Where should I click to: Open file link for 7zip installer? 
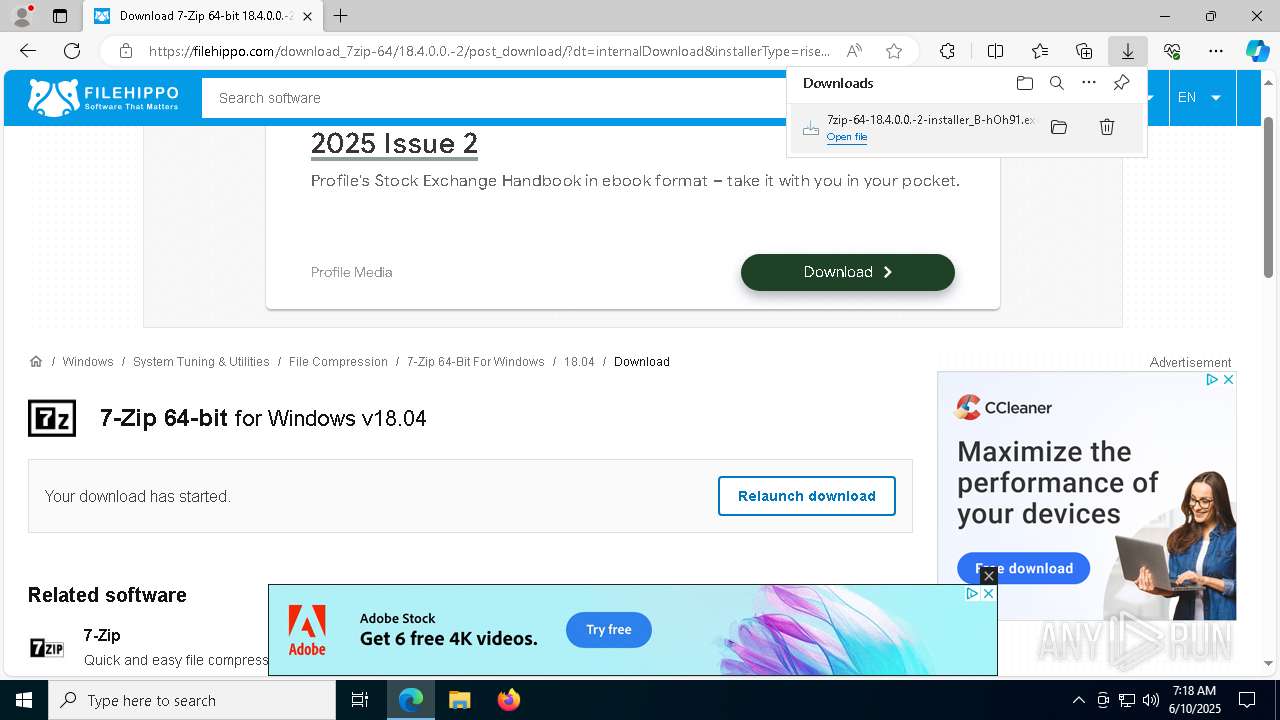pyautogui.click(x=847, y=137)
